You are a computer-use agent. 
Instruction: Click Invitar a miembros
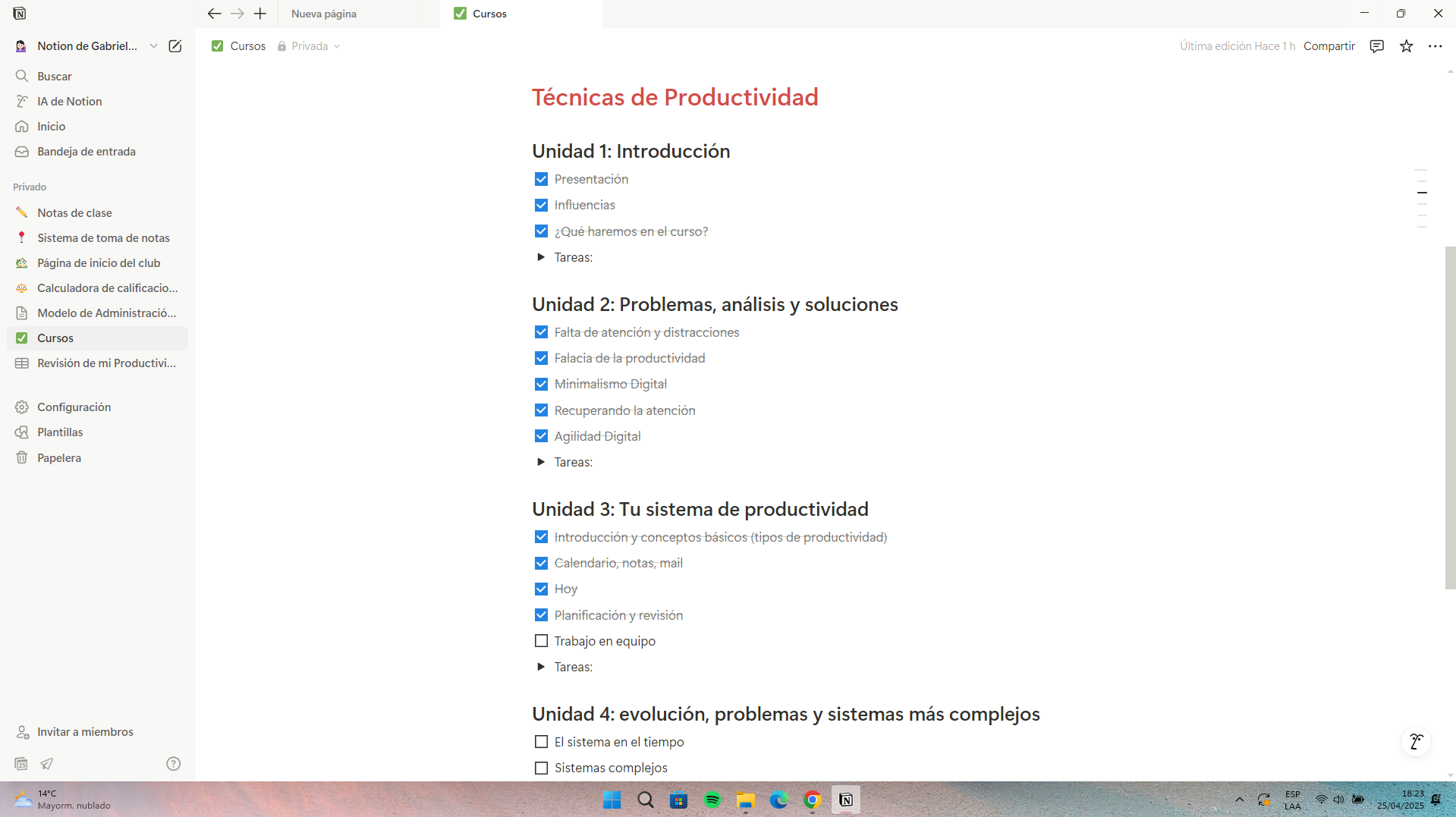pos(85,732)
